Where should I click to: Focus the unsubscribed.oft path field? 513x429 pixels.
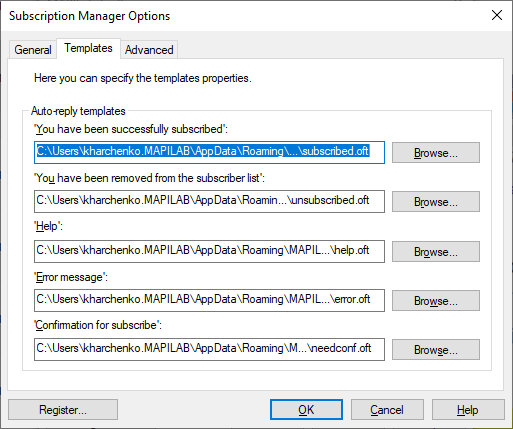pos(209,201)
